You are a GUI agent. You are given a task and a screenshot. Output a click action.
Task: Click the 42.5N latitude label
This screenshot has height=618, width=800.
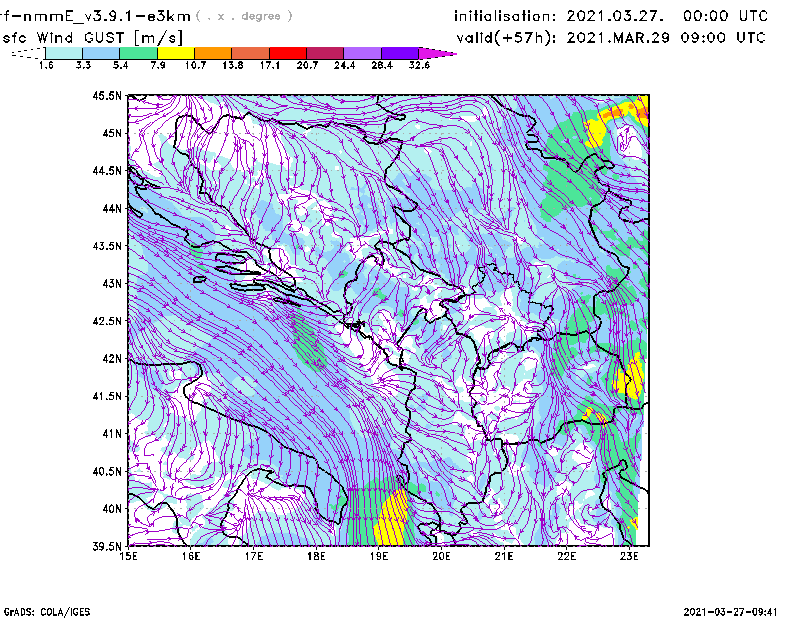(107, 321)
